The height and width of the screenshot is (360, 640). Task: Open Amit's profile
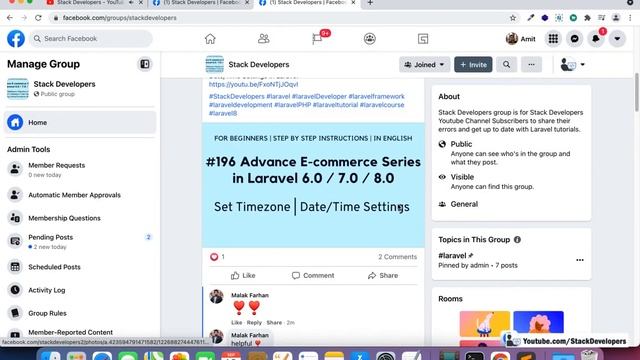point(520,39)
